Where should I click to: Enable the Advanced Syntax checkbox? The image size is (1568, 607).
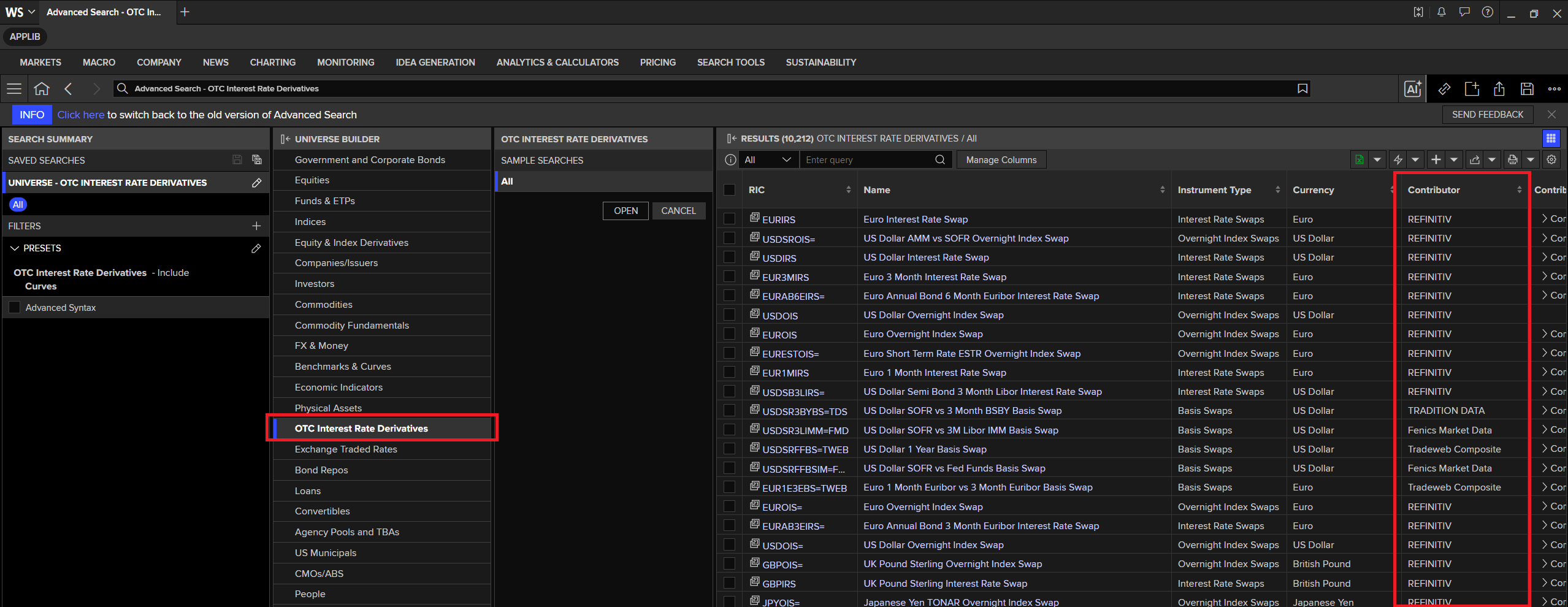coord(14,307)
